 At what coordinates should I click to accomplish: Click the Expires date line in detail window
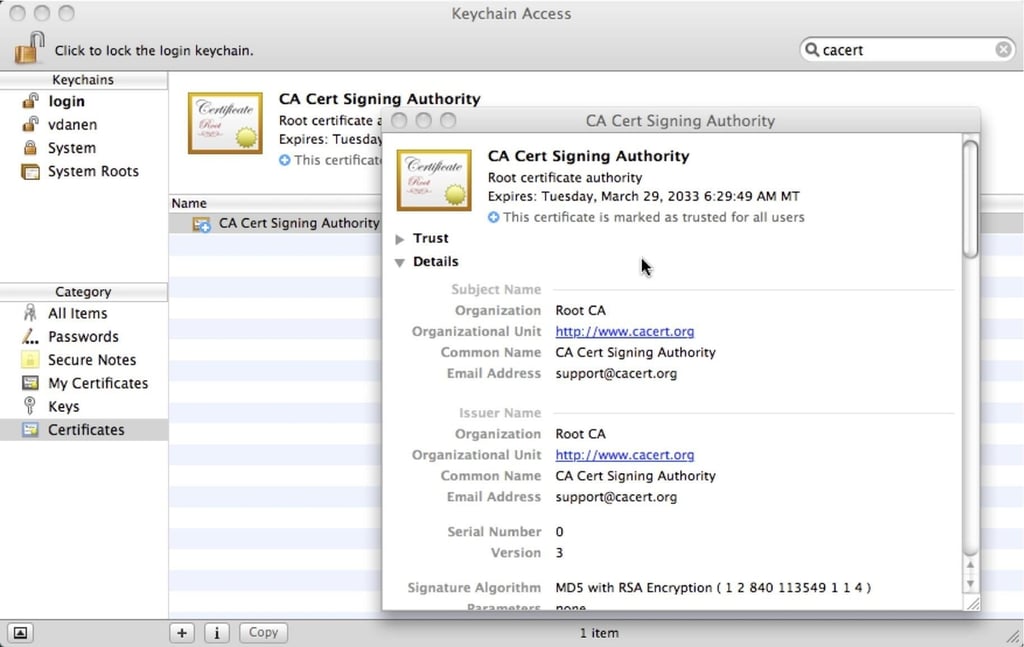[x=643, y=197]
